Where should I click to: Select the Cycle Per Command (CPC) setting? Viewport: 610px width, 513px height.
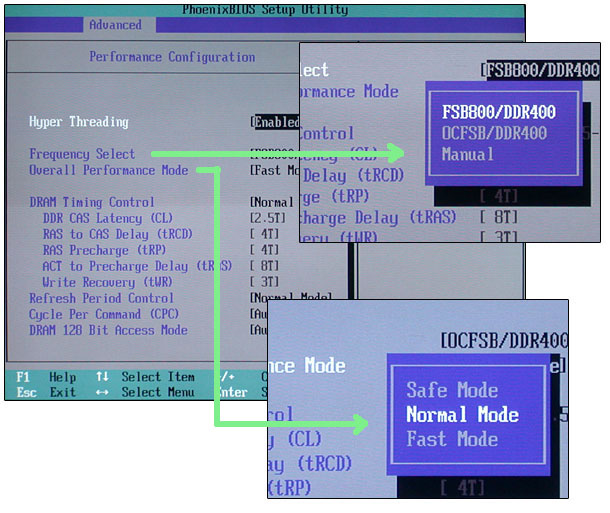[104, 314]
